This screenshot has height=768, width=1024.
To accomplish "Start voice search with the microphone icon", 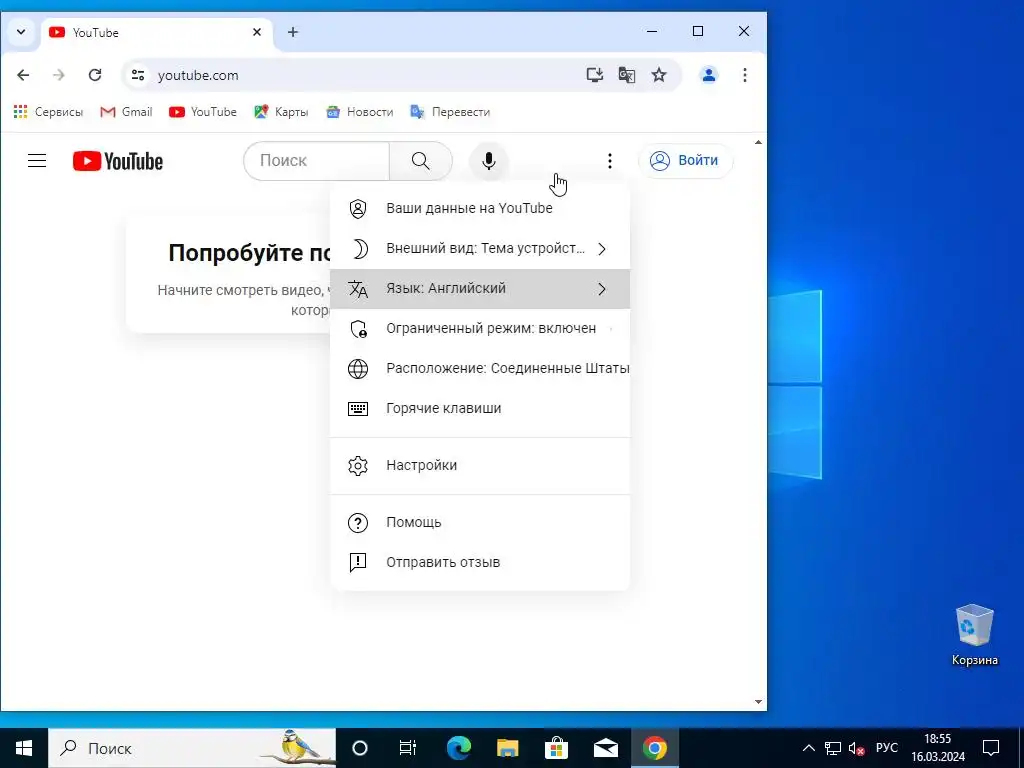I will 488,161.
